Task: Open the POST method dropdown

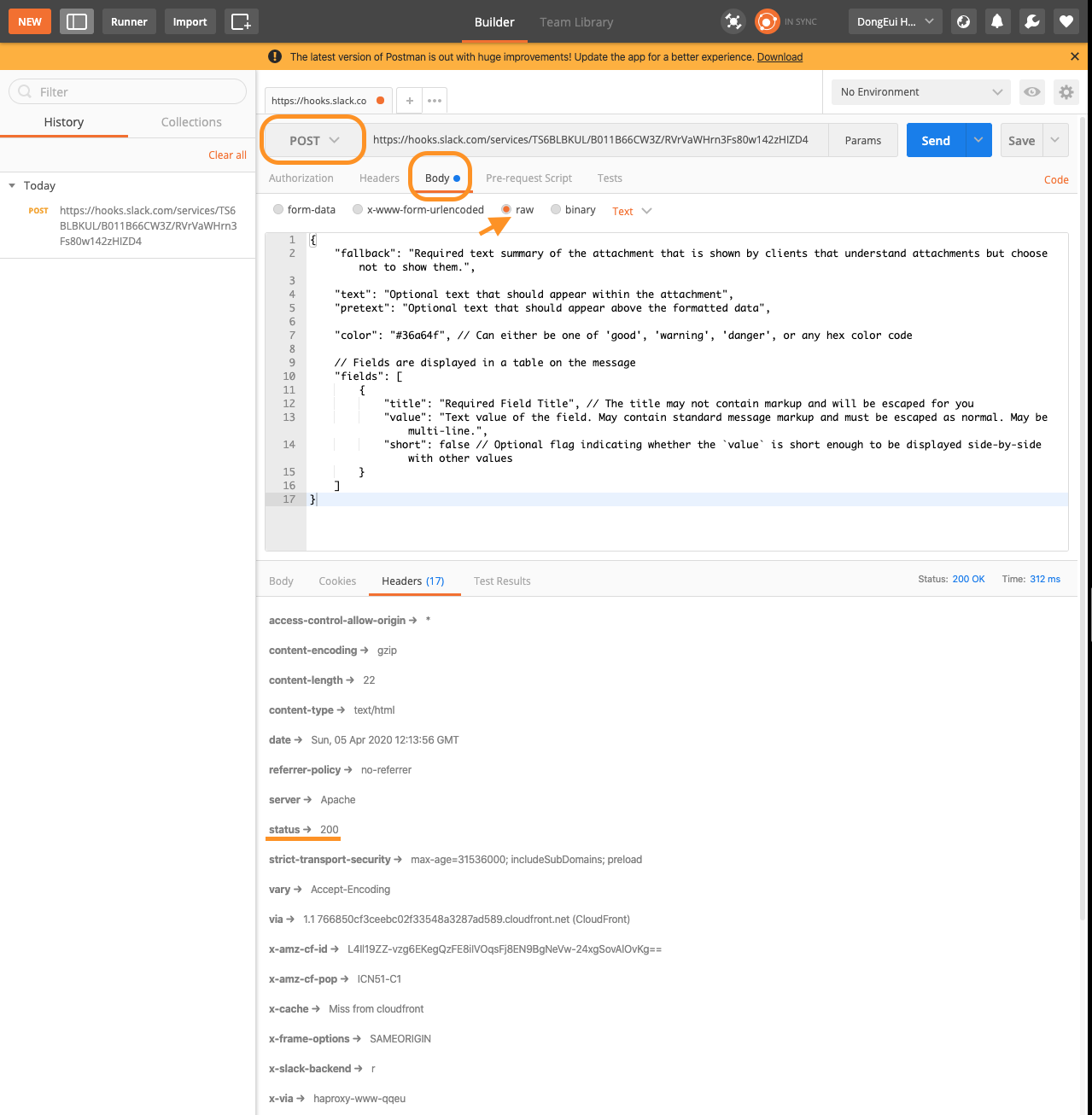Action: click(x=313, y=140)
